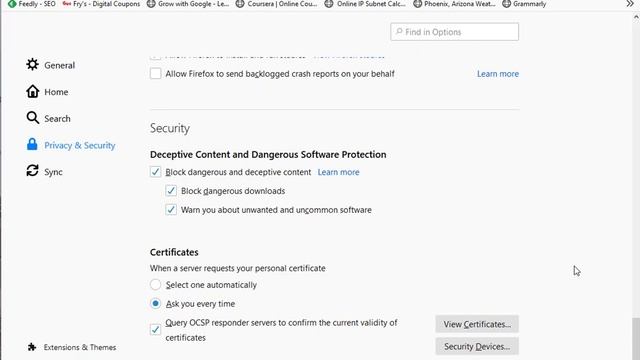This screenshot has height=360, width=640.
Task: Open Fry's - Digital Coupons bookmark
Action: 101,4
